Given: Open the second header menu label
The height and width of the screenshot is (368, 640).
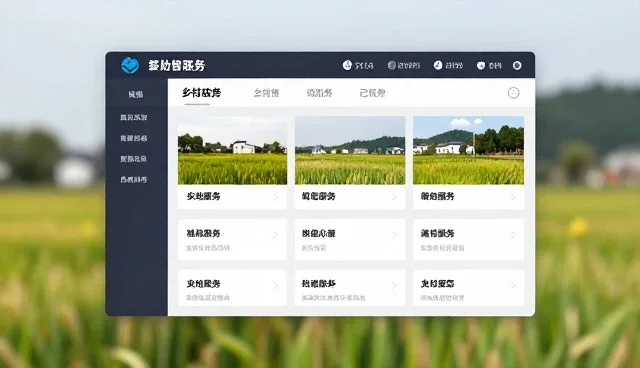Looking at the screenshot, I should point(409,66).
